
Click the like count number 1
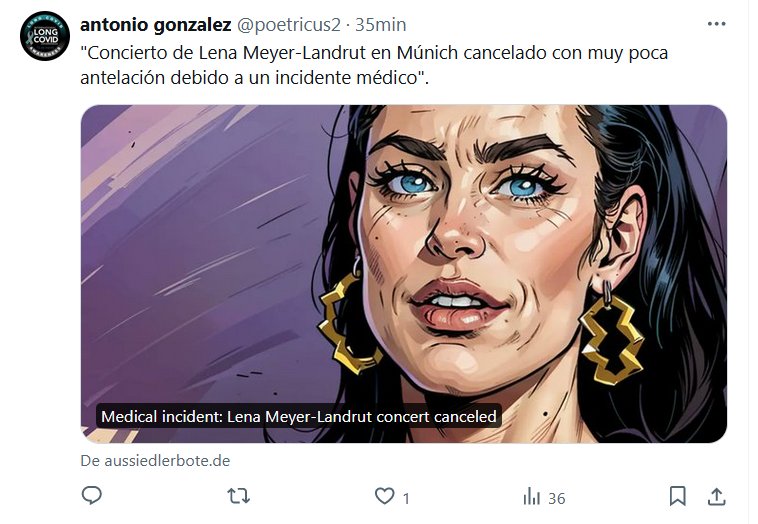pyautogui.click(x=406, y=498)
